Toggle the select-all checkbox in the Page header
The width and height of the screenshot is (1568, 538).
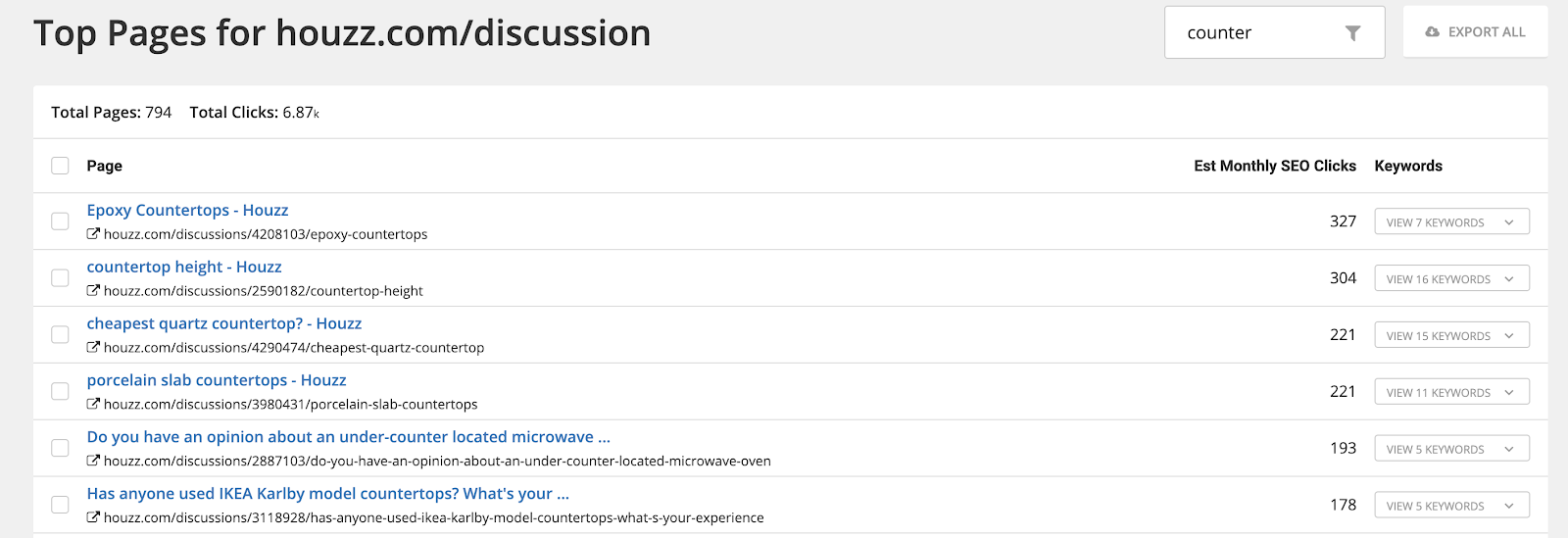[x=60, y=166]
